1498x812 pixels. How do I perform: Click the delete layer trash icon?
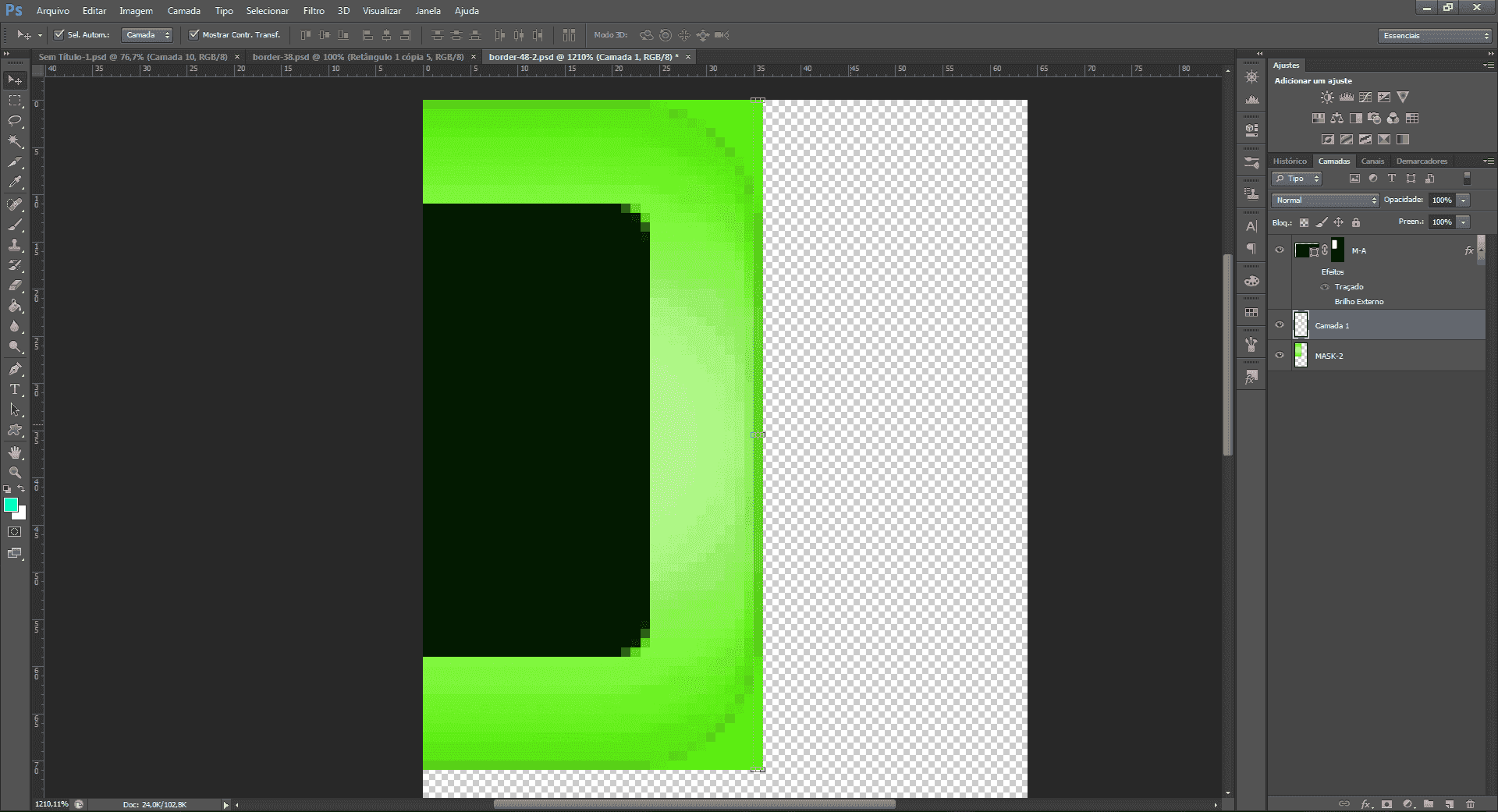point(1470,804)
